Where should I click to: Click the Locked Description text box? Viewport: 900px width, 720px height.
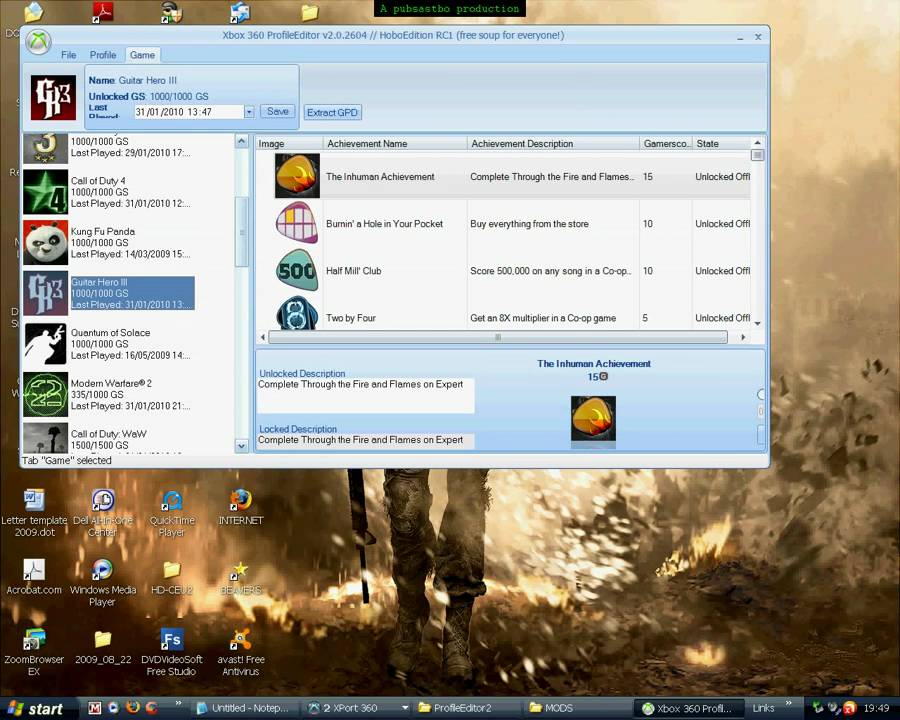point(366,440)
